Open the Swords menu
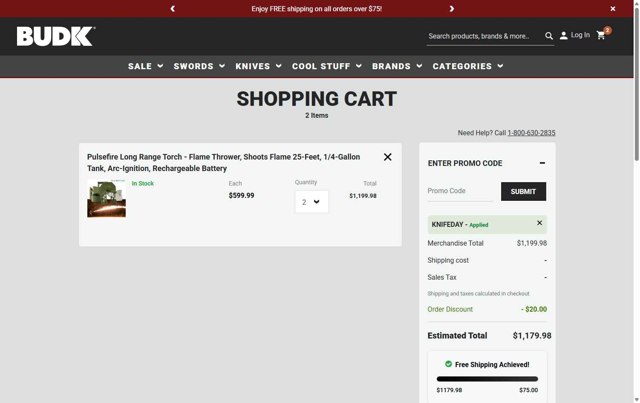The width and height of the screenshot is (640, 403). (199, 66)
